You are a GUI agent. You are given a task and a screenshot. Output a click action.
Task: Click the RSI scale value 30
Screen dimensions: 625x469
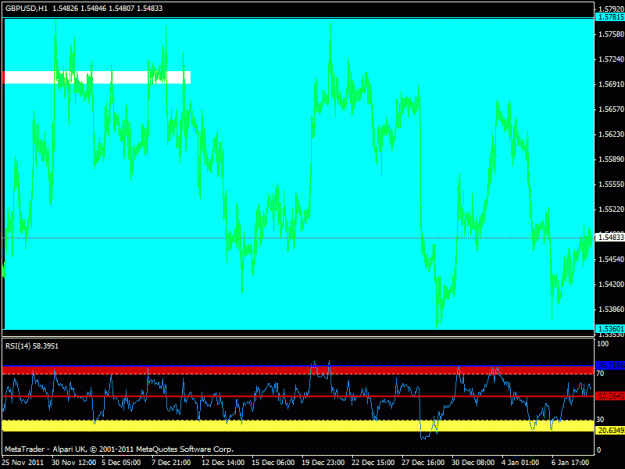tap(600, 419)
